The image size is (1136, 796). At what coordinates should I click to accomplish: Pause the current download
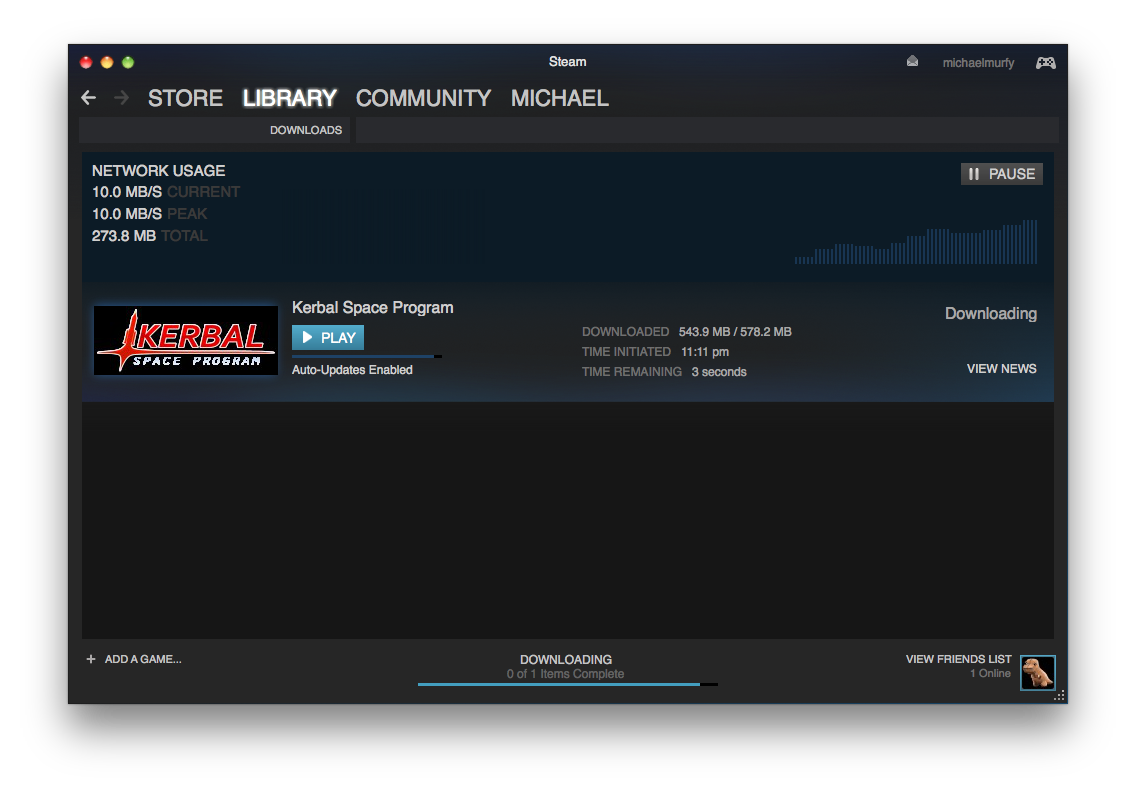click(x=1002, y=174)
